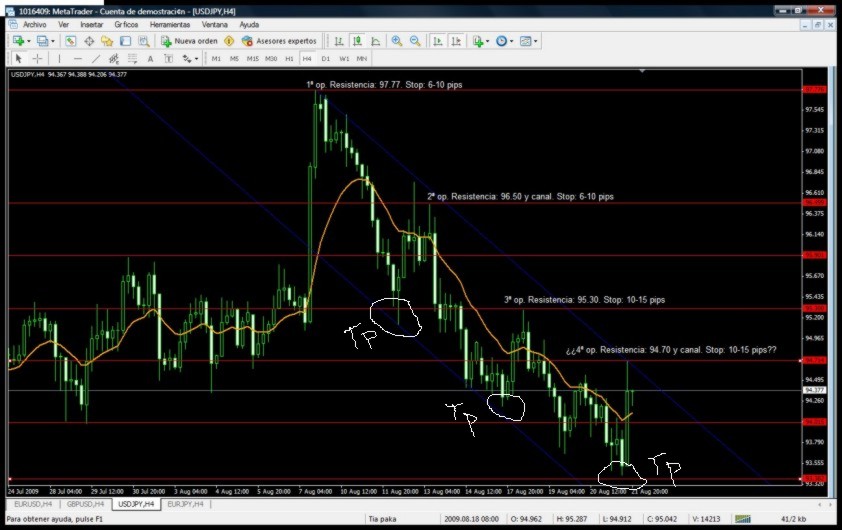The height and width of the screenshot is (530, 842).
Task: Click the connection status bars indicator
Action: pos(743,519)
